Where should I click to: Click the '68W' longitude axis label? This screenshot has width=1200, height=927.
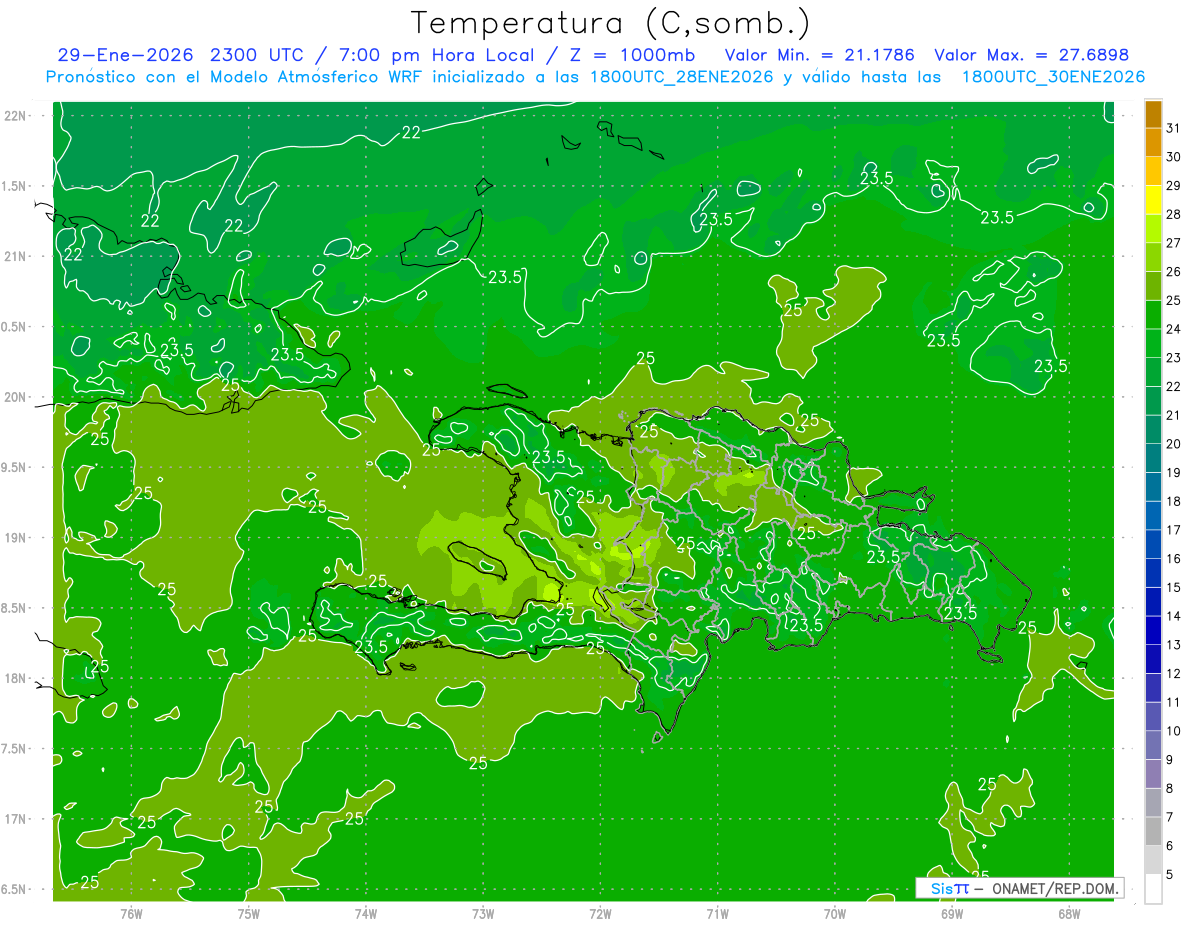pos(1069,913)
